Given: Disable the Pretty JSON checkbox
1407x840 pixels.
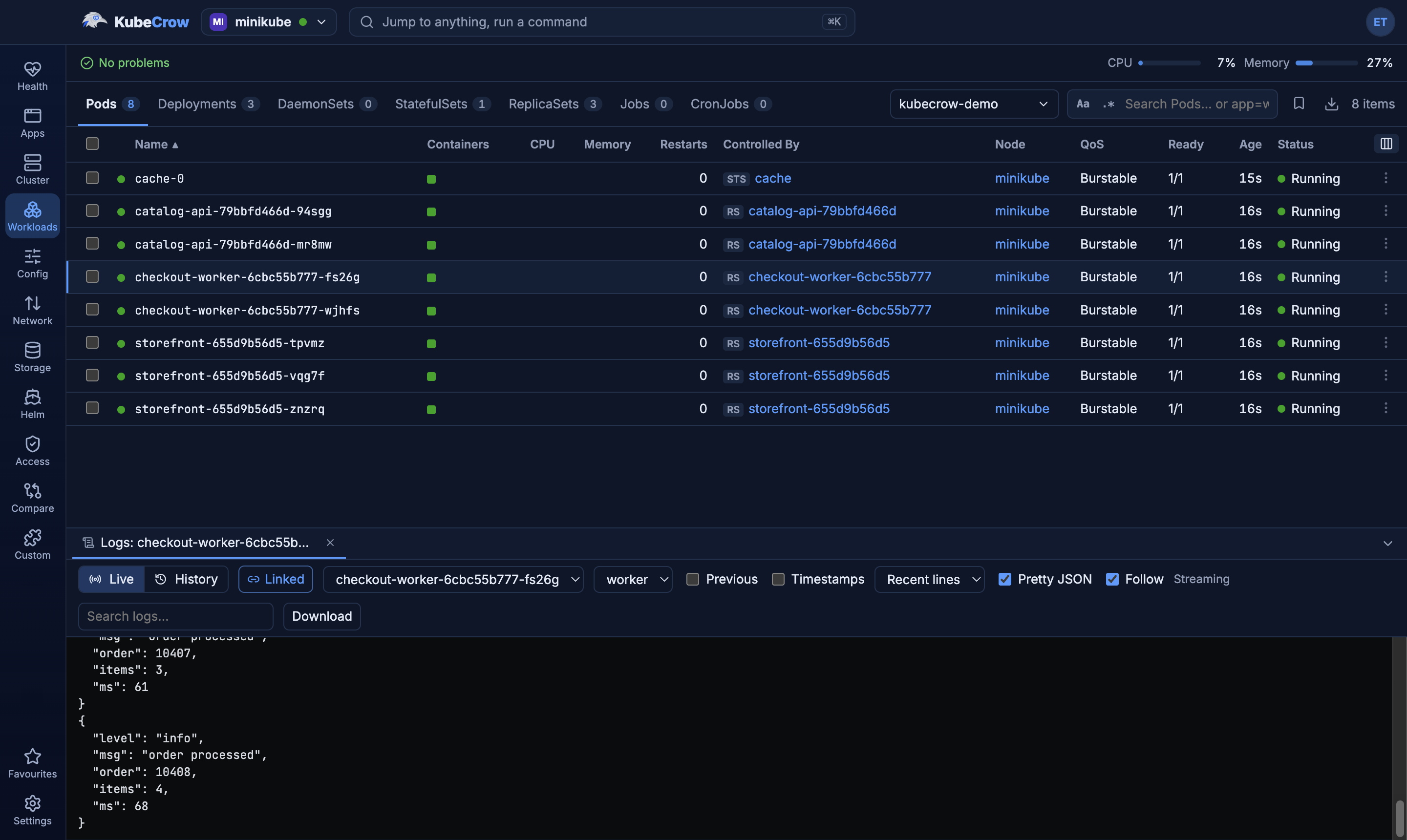Looking at the screenshot, I should (x=1004, y=579).
